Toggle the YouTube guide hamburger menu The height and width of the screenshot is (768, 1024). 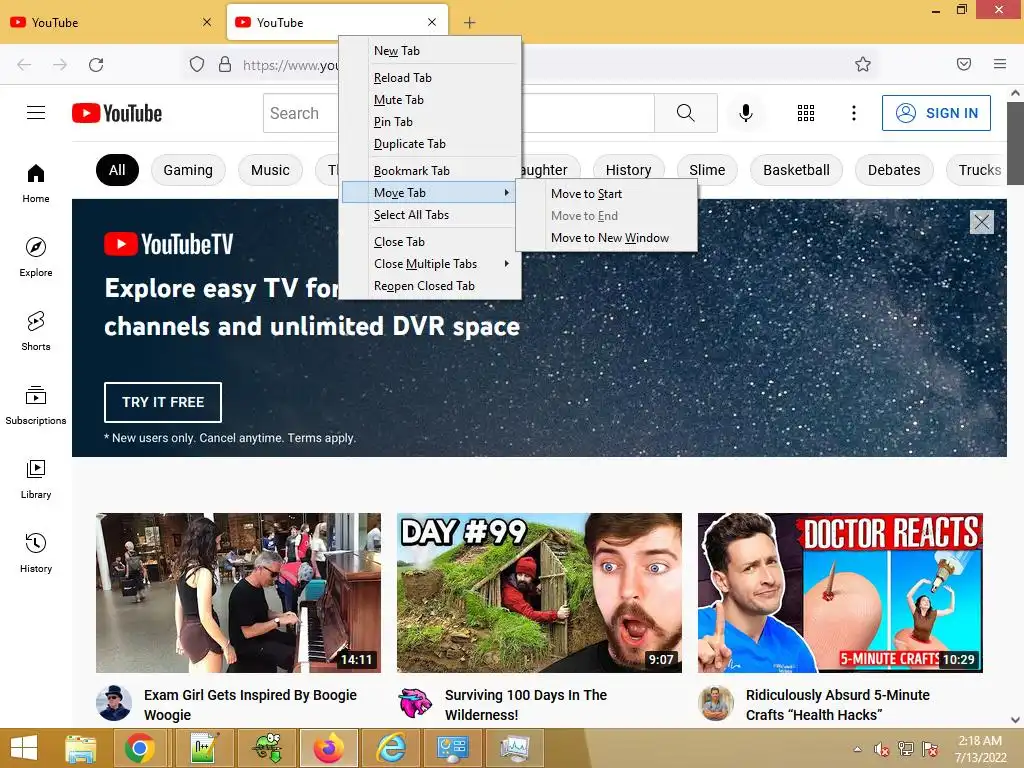[36, 113]
